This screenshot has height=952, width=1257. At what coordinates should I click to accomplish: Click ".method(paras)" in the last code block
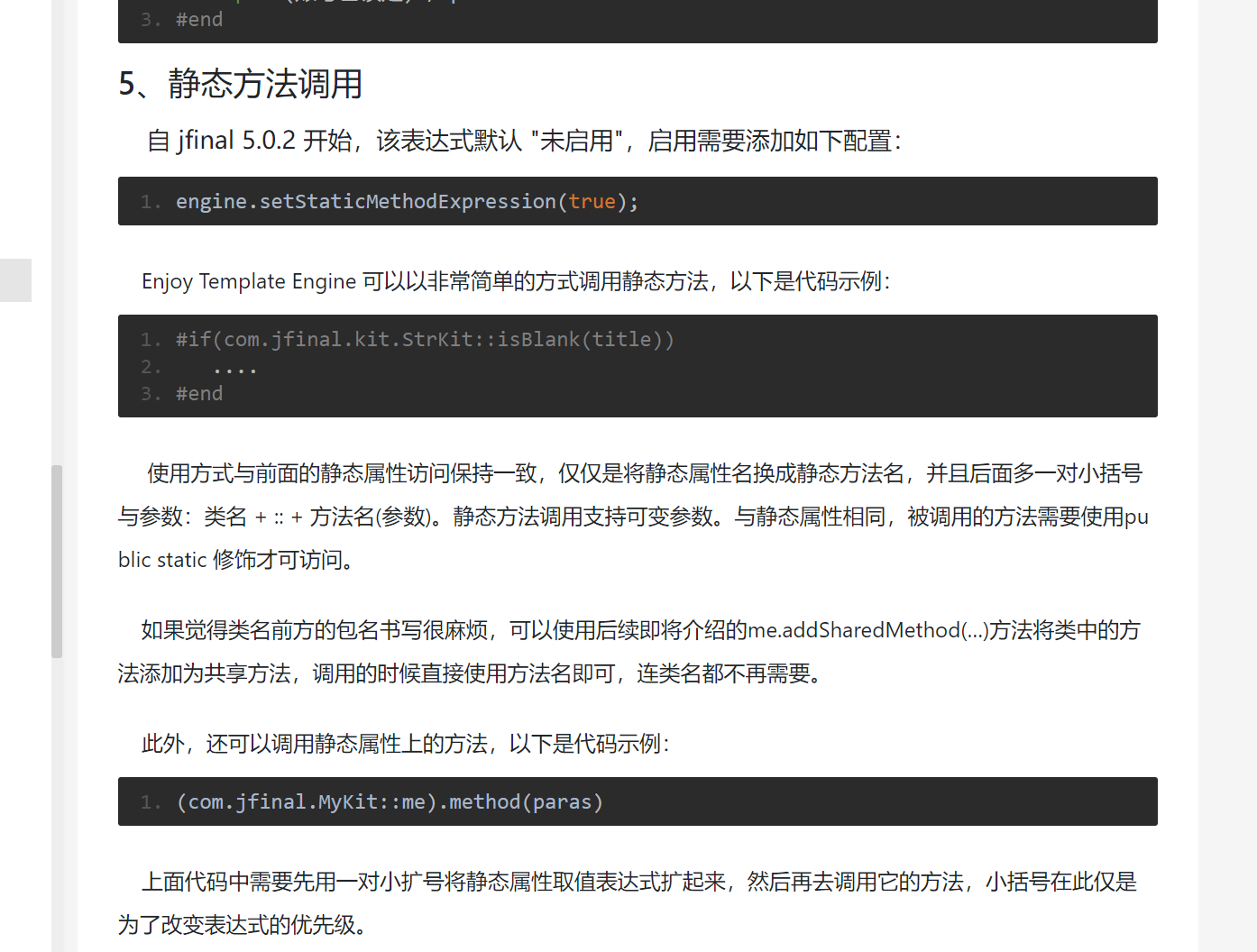tap(520, 802)
